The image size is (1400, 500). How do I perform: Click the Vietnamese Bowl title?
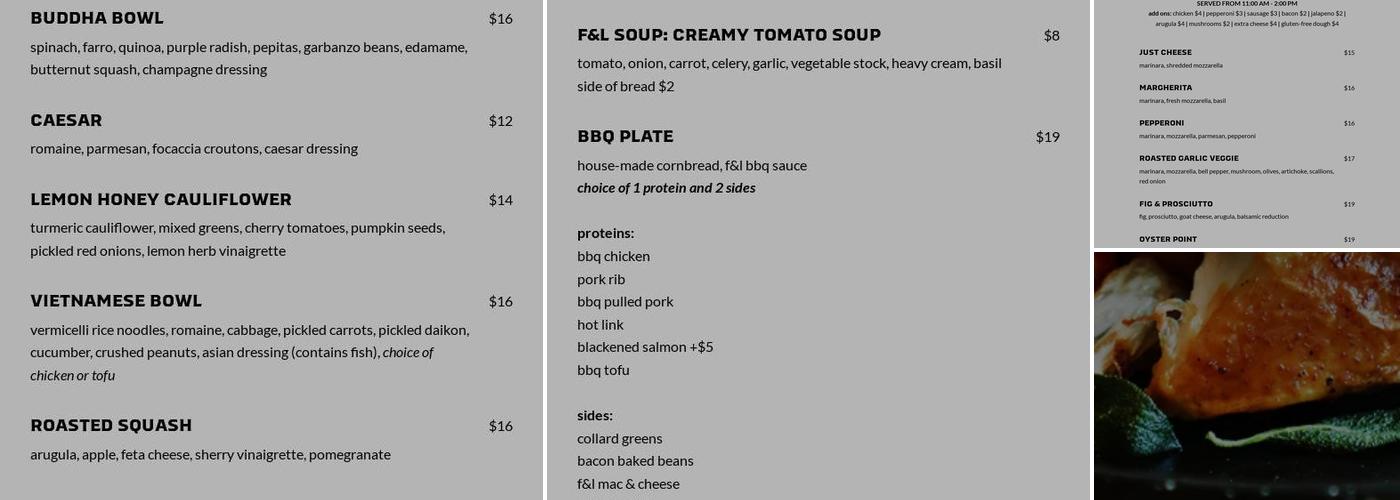click(x=116, y=301)
